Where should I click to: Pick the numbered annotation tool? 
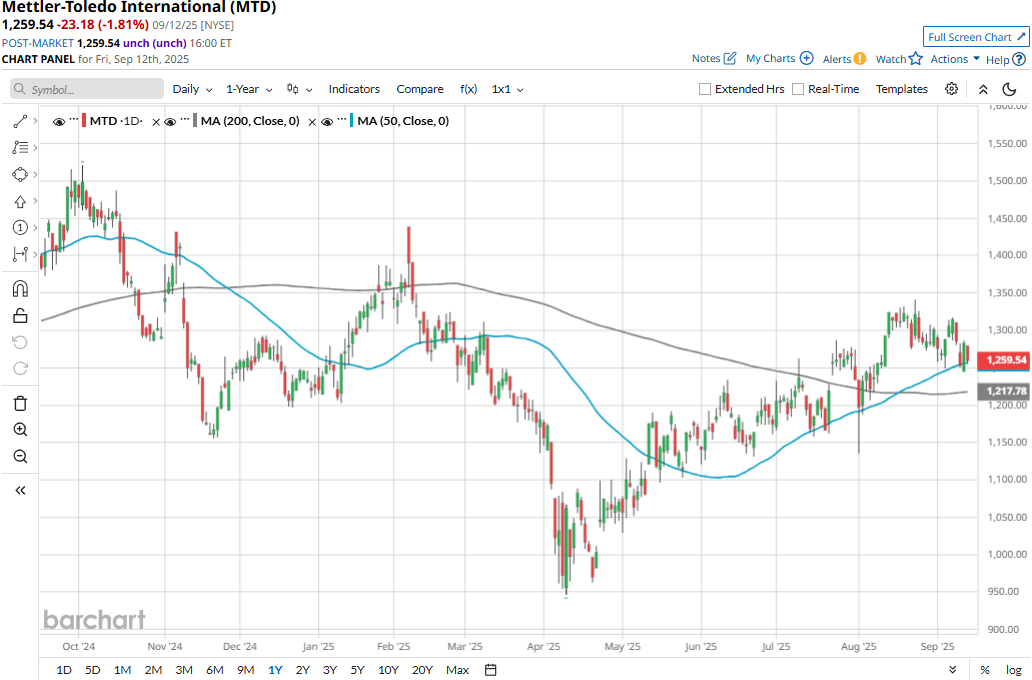tap(20, 228)
